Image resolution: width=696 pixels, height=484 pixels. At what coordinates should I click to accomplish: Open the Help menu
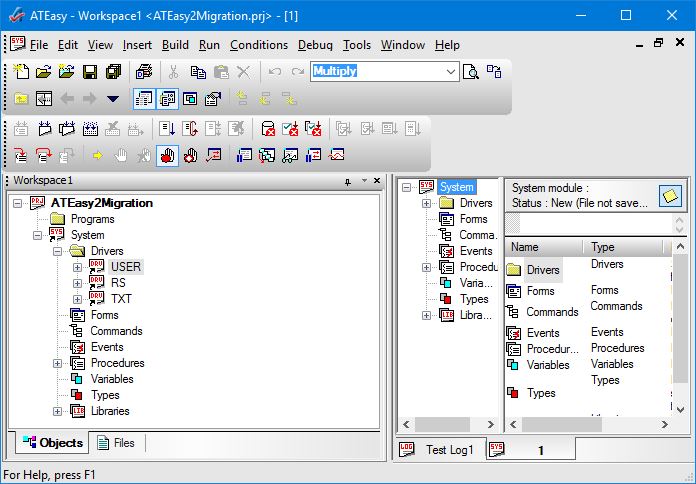tap(447, 45)
